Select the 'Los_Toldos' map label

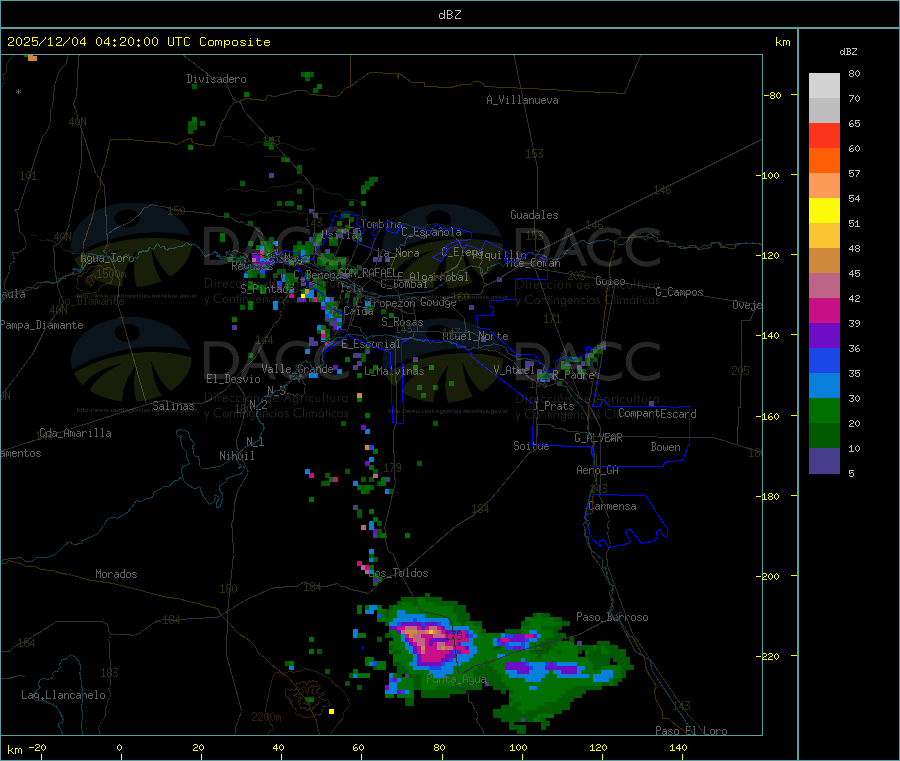pyautogui.click(x=398, y=573)
